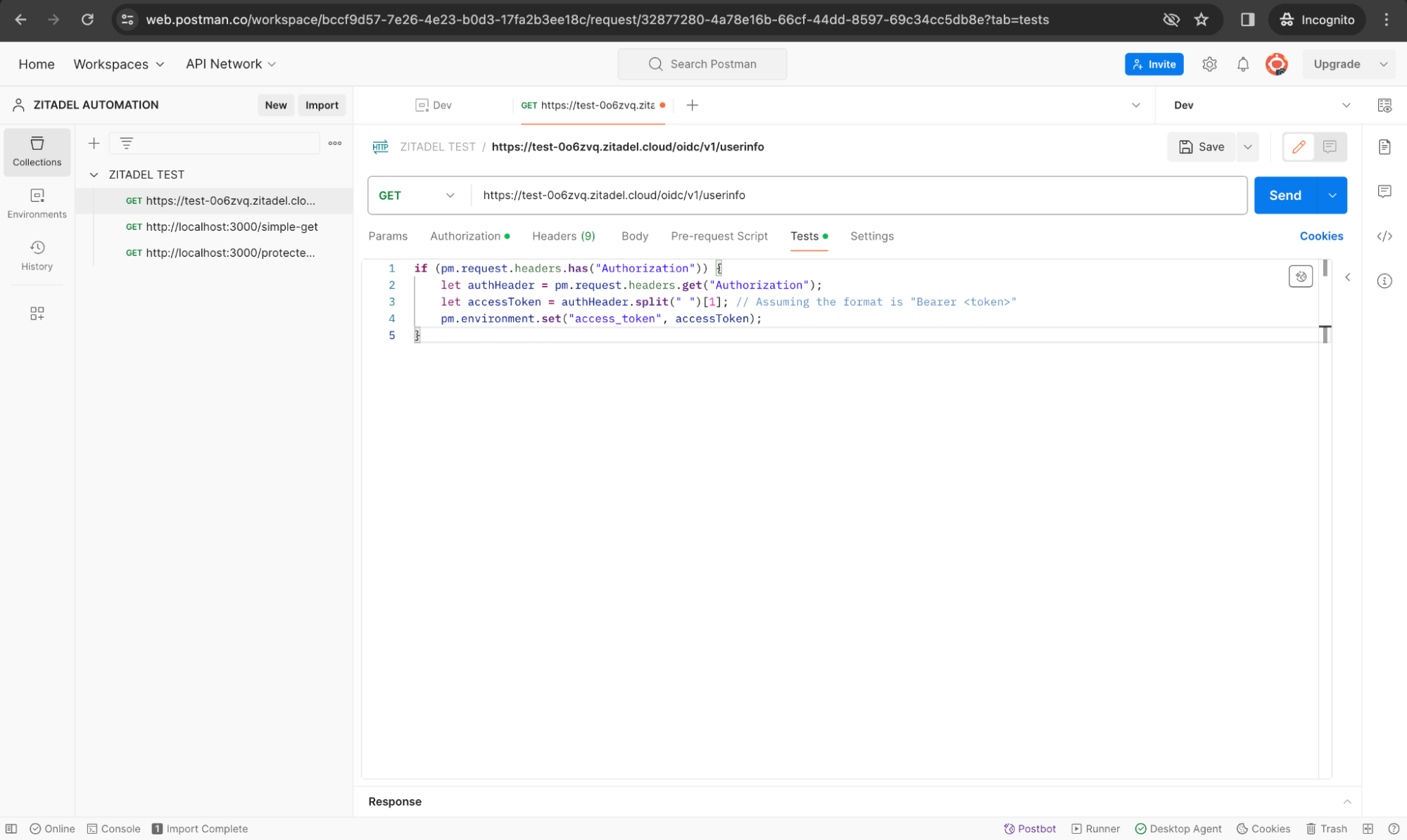
Task: Click the Collections icon in left sidebar
Action: 37,150
